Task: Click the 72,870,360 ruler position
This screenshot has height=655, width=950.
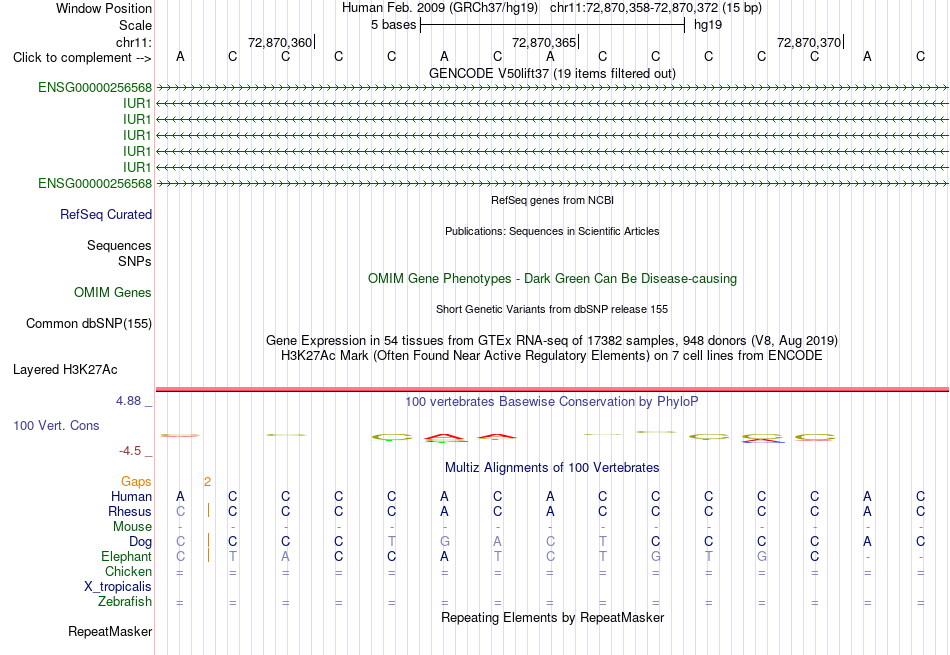Action: tap(280, 42)
